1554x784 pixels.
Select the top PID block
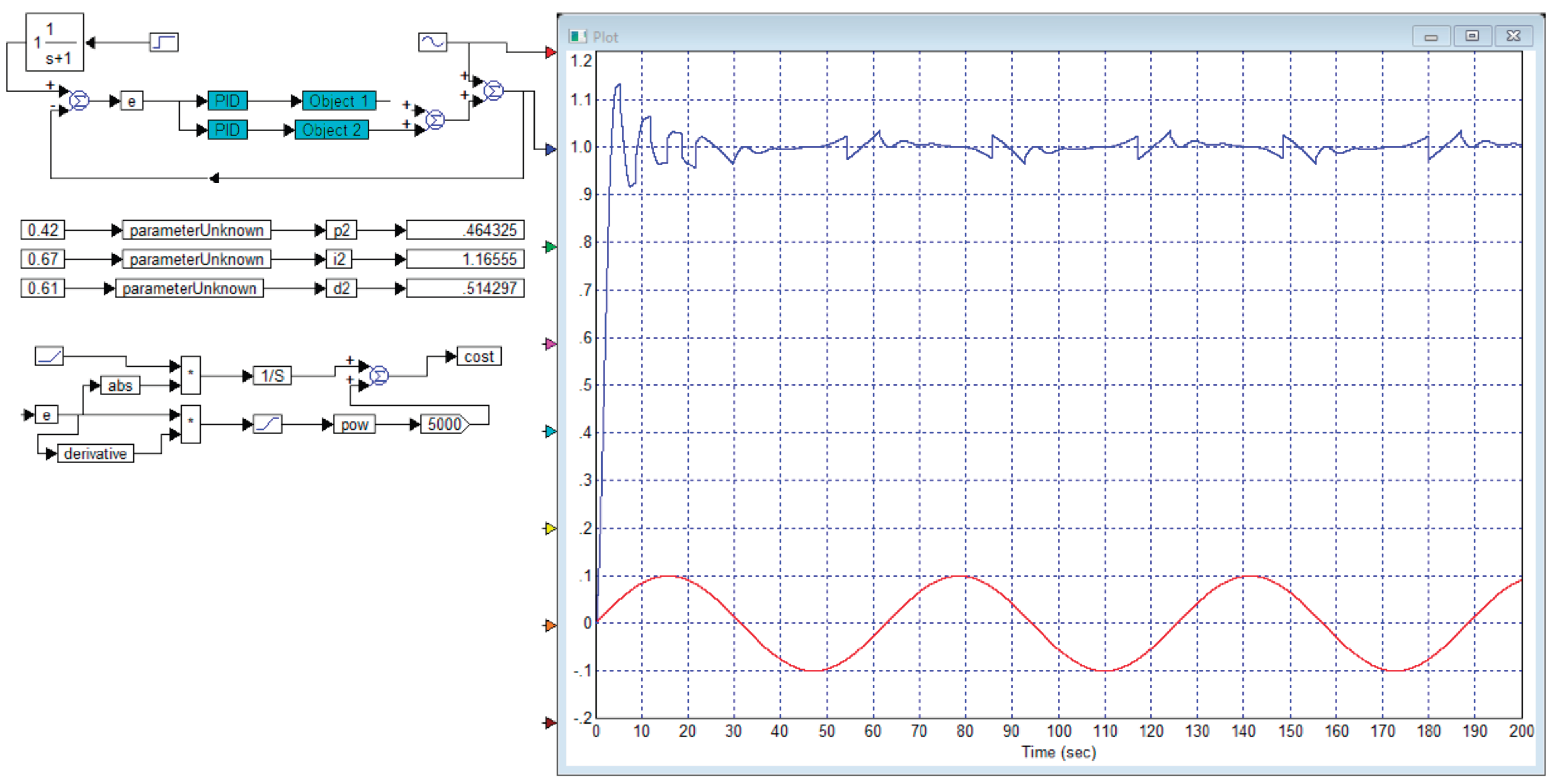(227, 101)
